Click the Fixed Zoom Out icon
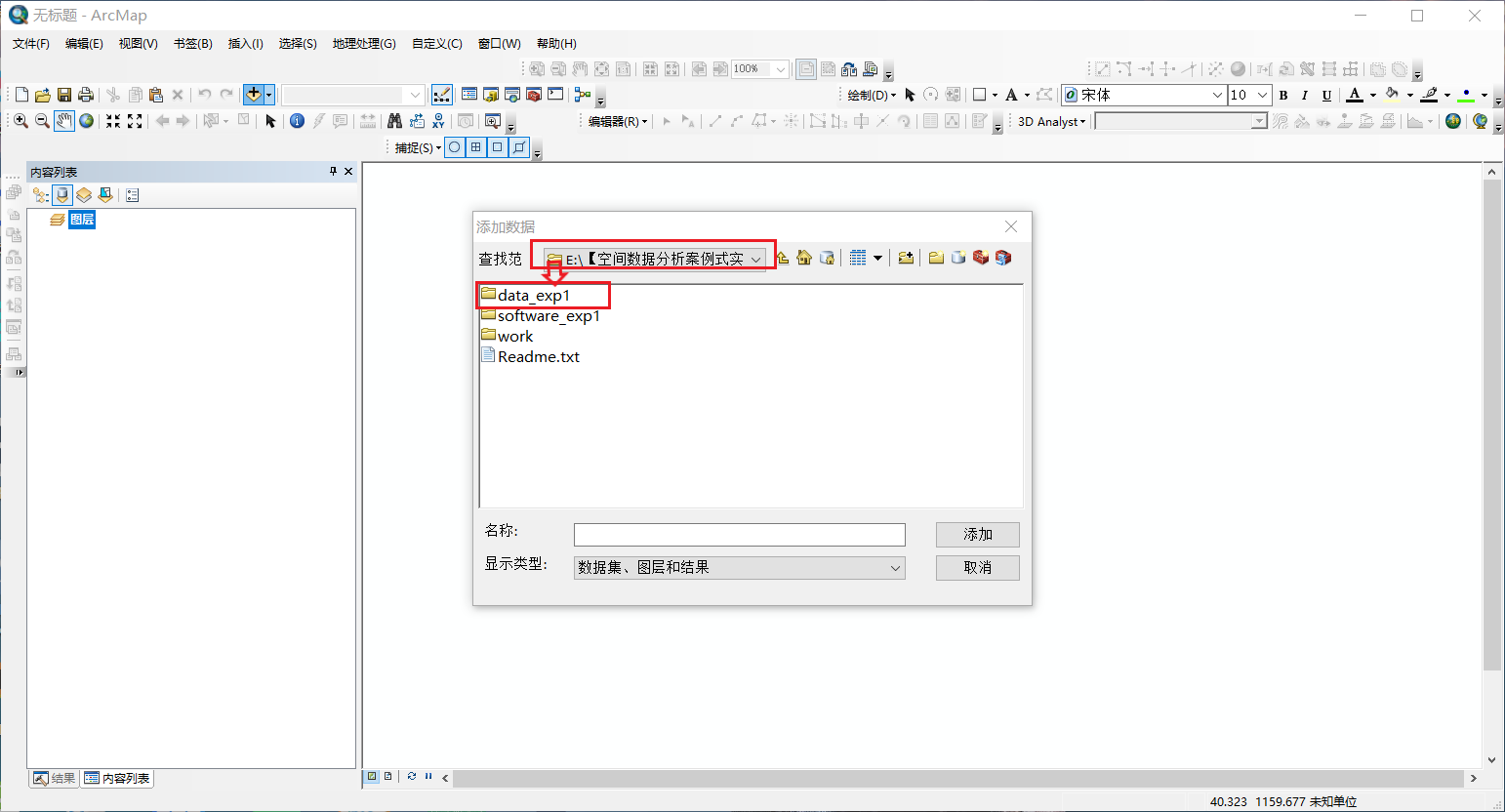Image resolution: width=1505 pixels, height=812 pixels. coord(135,121)
